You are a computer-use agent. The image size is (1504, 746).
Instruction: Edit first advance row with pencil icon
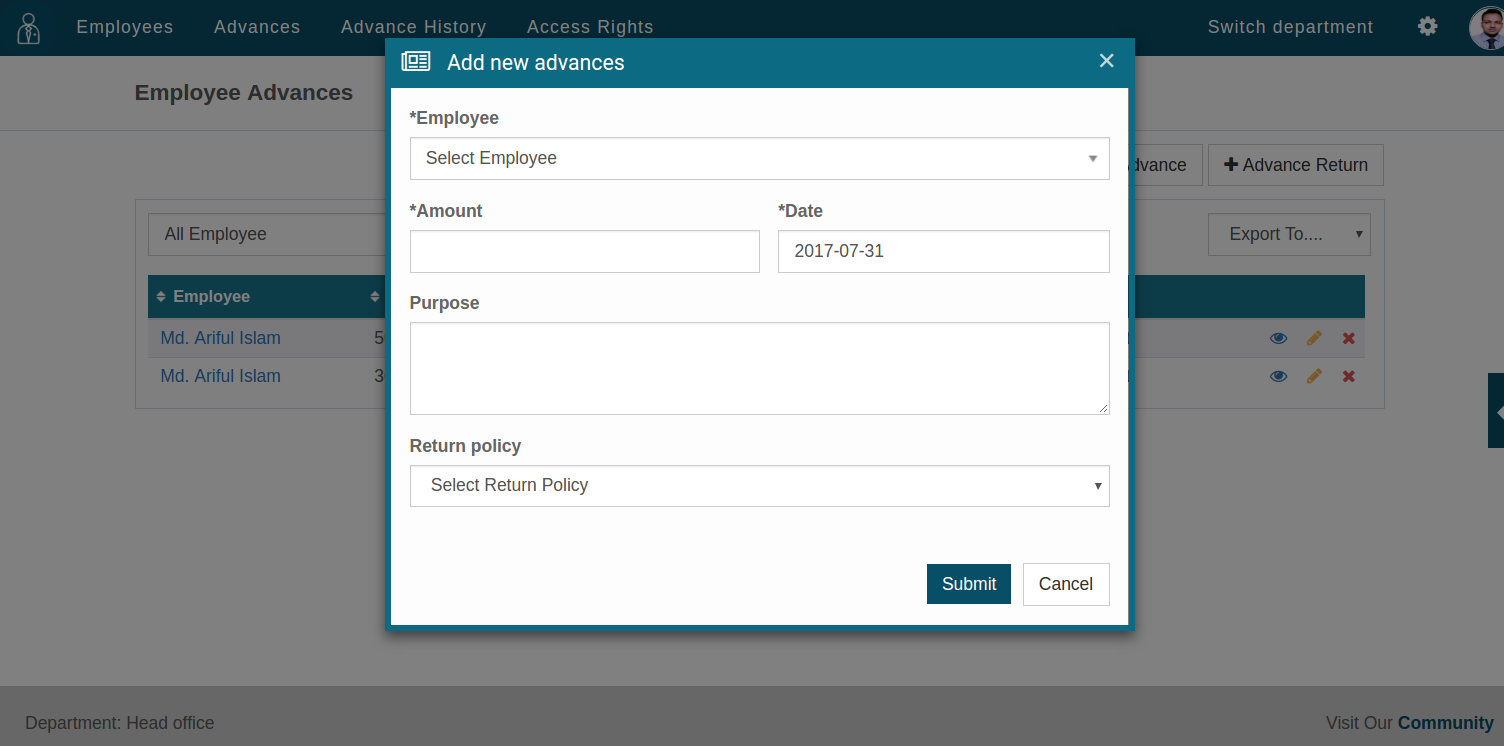(1314, 338)
